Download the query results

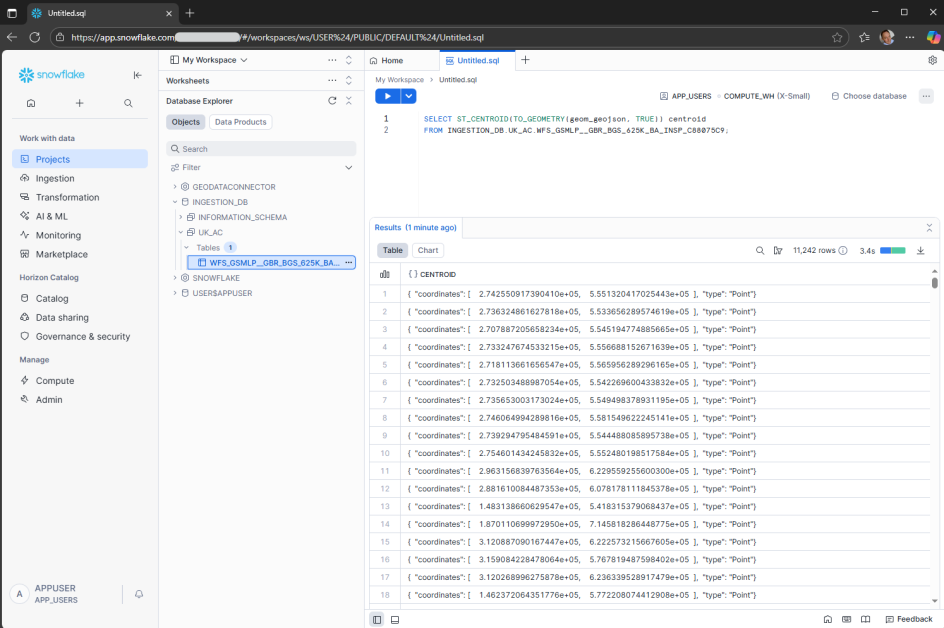click(x=921, y=250)
